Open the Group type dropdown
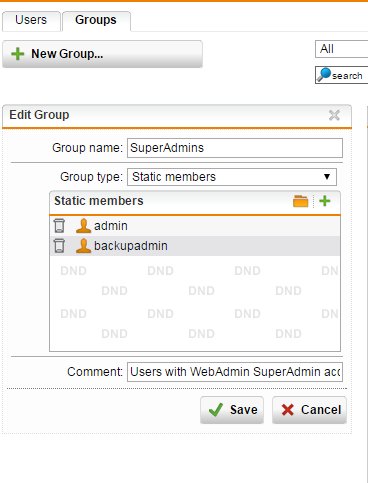368x483 pixels. click(x=232, y=177)
